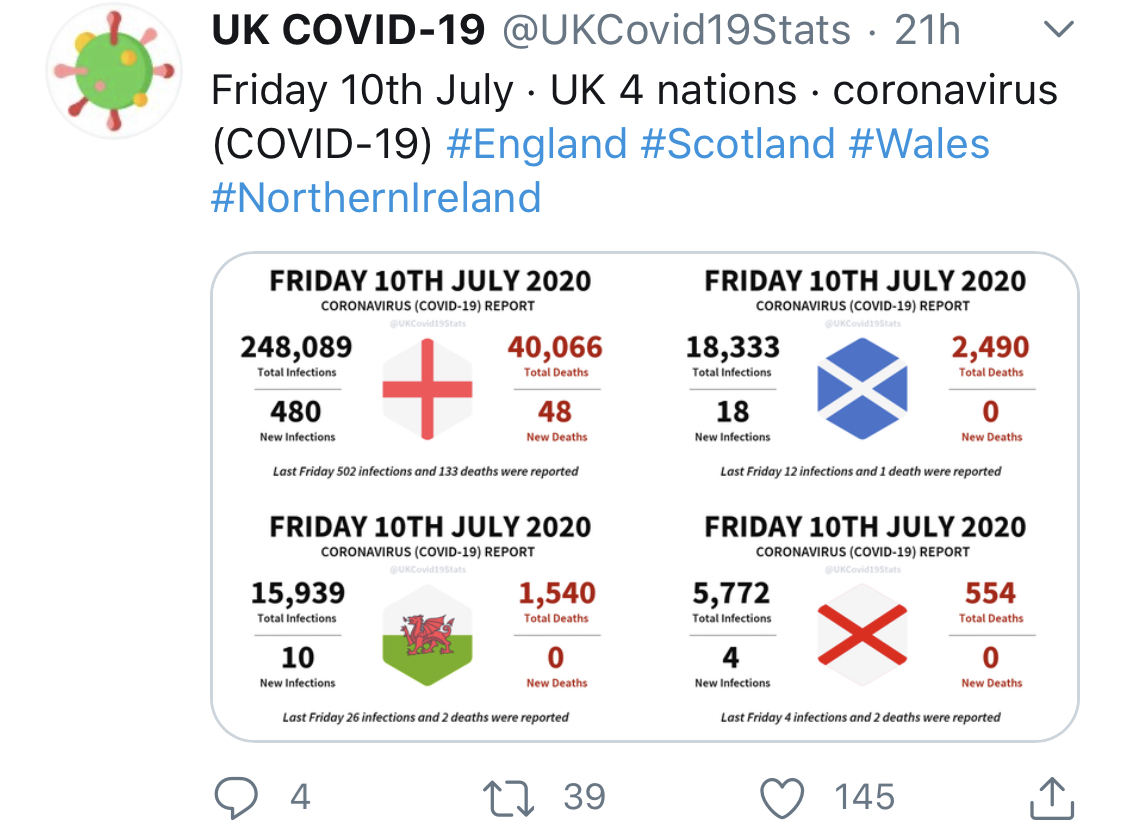Open the Scotland report image panel
Viewport: 1125px width, 837px height.
[862, 374]
